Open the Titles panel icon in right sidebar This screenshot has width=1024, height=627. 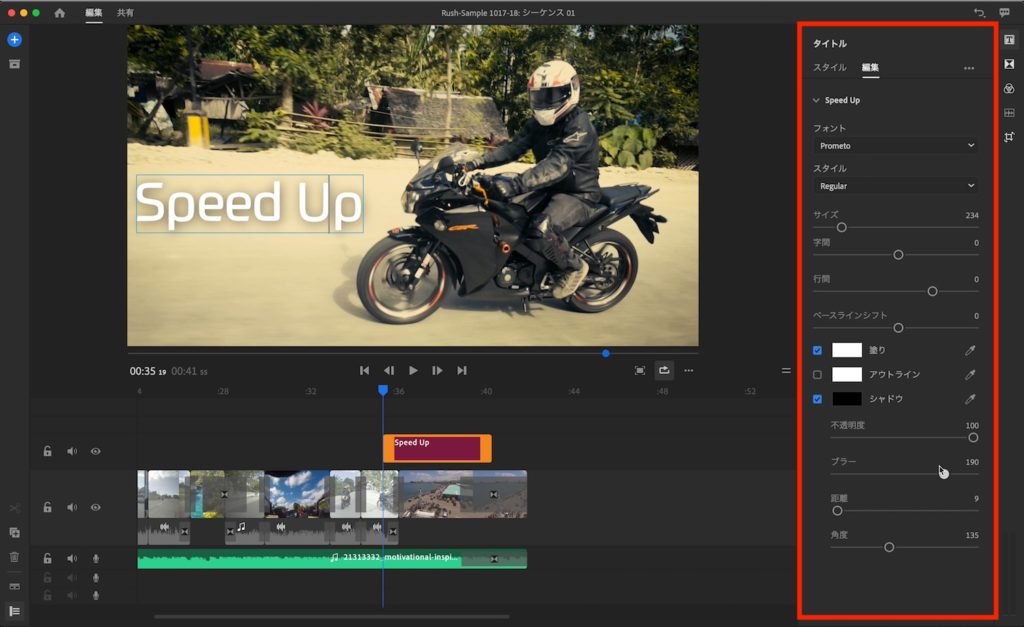[1009, 40]
